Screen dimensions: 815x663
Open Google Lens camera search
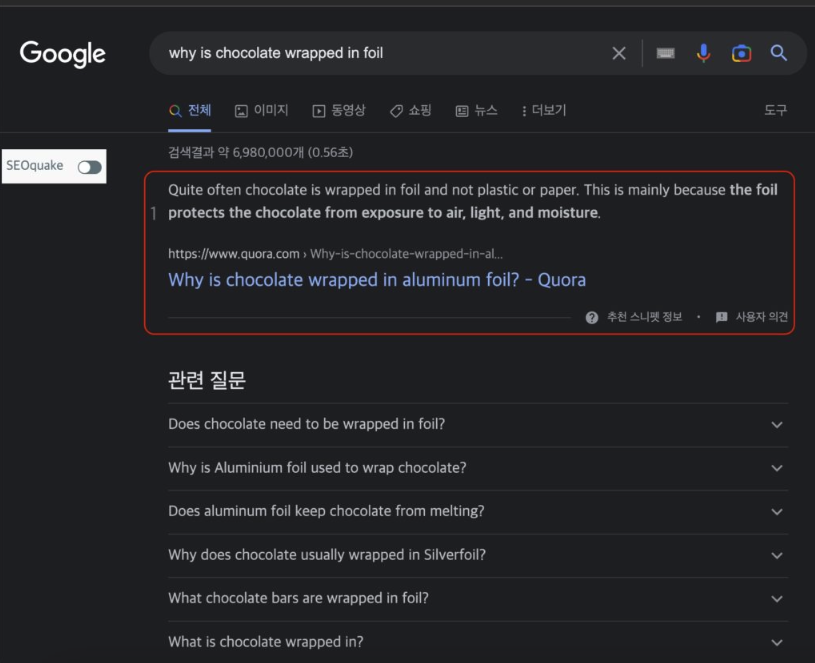[741, 53]
